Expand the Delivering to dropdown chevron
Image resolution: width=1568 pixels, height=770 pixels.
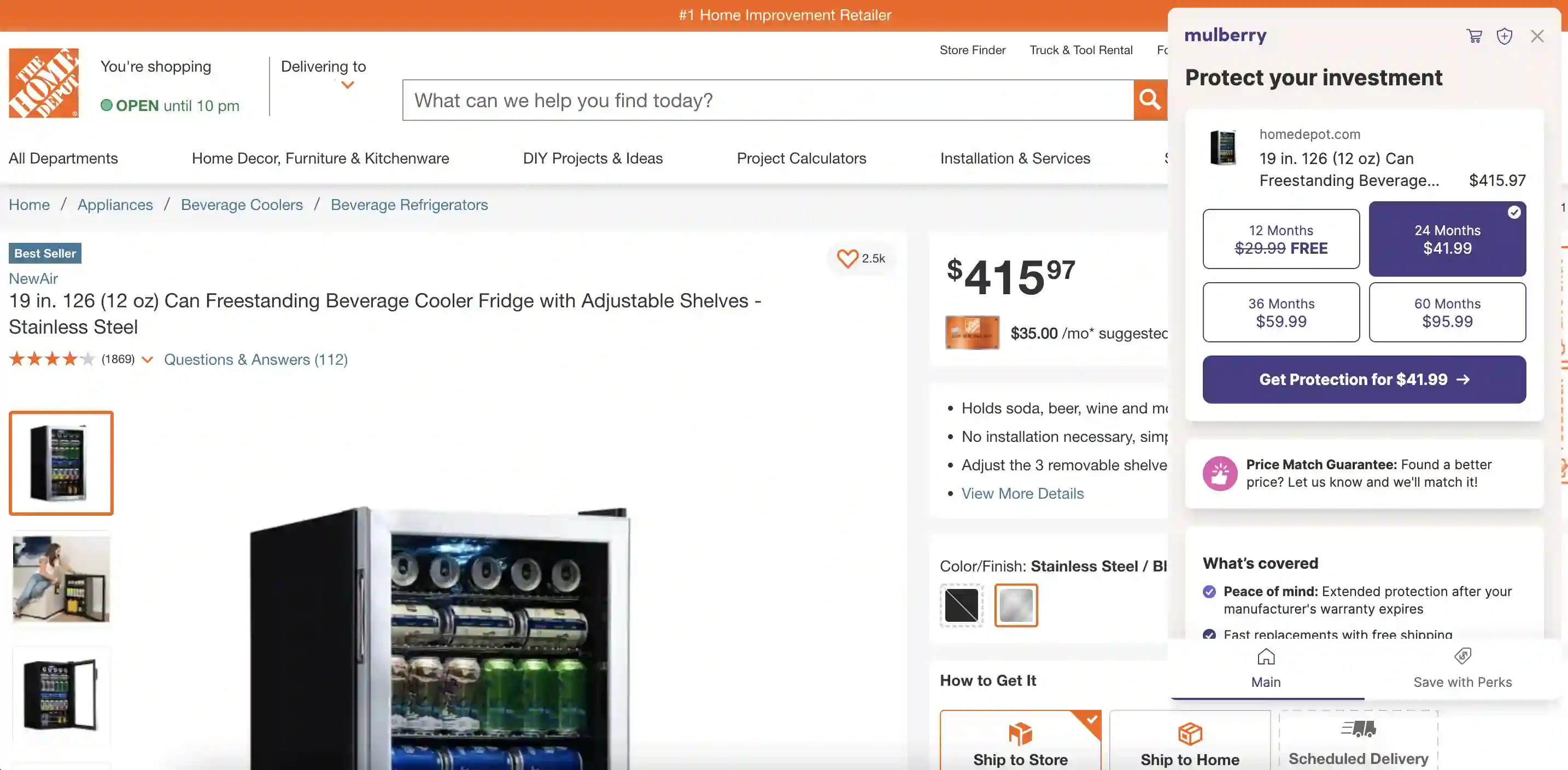pyautogui.click(x=348, y=85)
